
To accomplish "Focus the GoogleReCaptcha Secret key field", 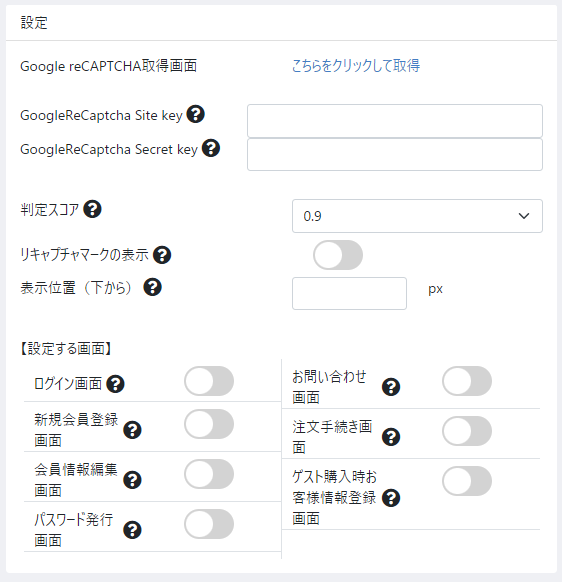I will click(x=395, y=155).
